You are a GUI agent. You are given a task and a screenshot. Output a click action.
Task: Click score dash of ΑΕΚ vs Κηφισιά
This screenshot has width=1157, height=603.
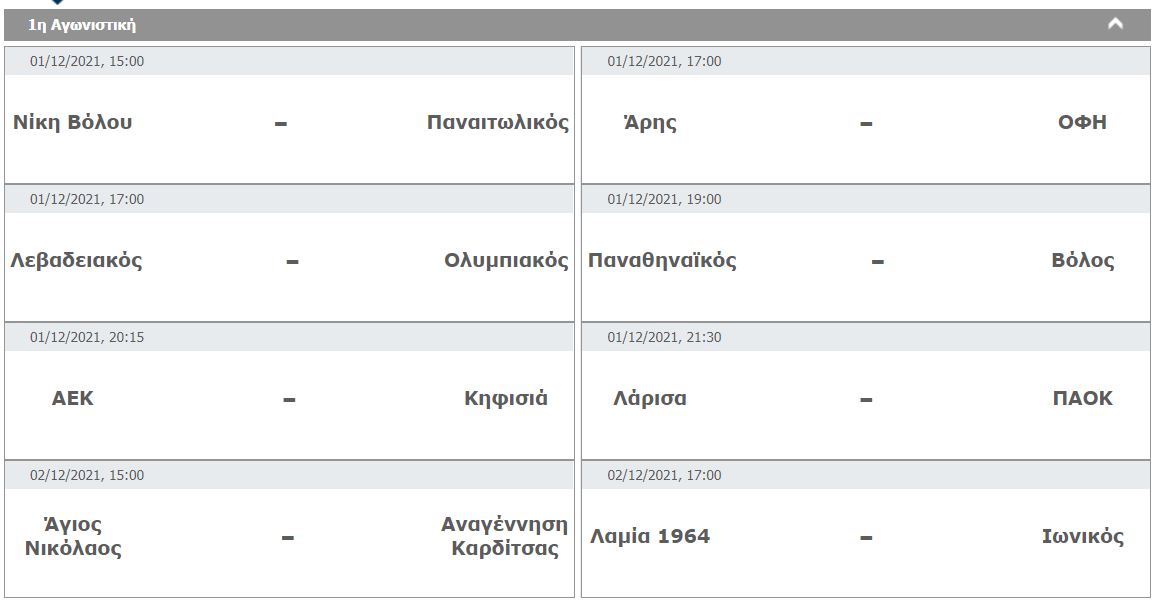[289, 400]
